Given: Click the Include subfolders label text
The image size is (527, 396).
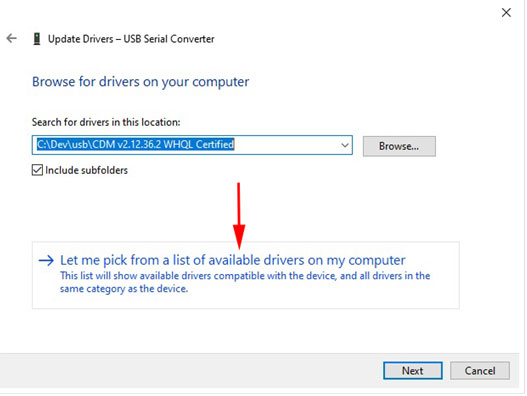Looking at the screenshot, I should 86,170.
